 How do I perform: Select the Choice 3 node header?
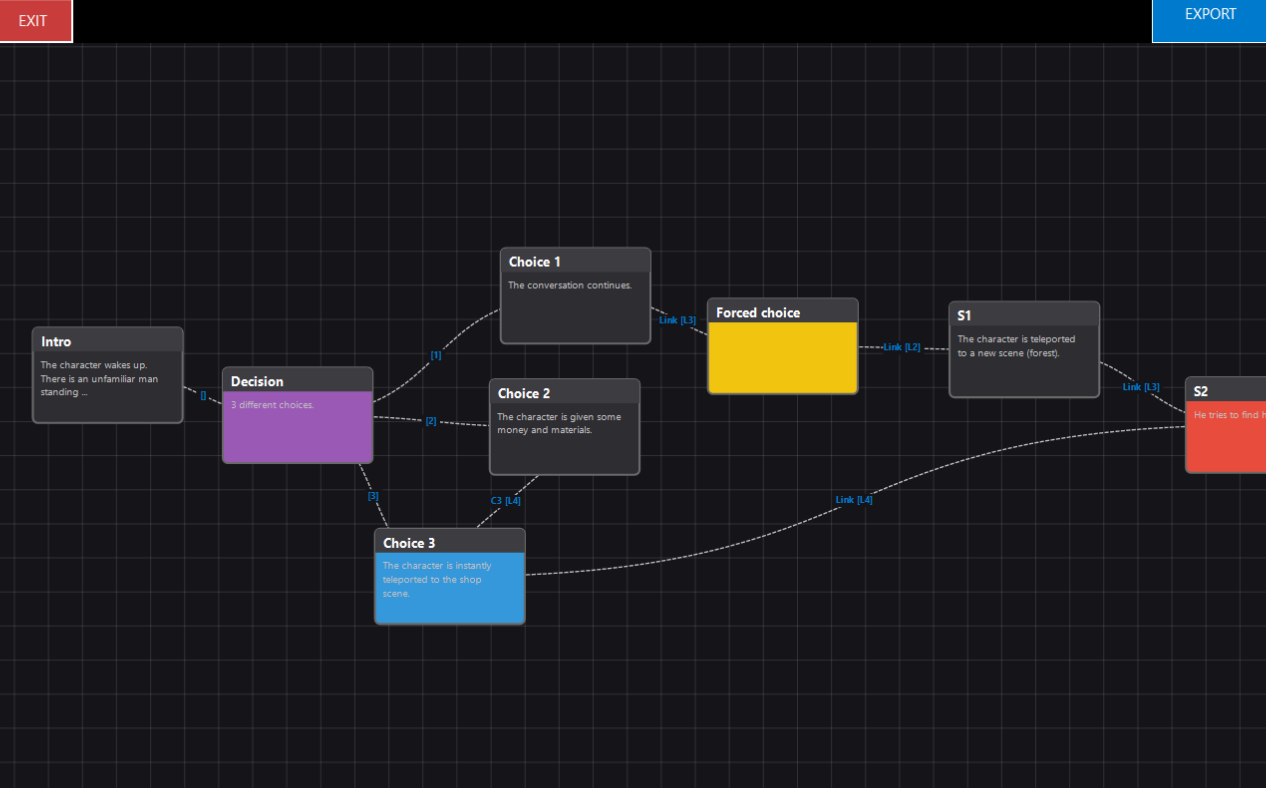(450, 542)
